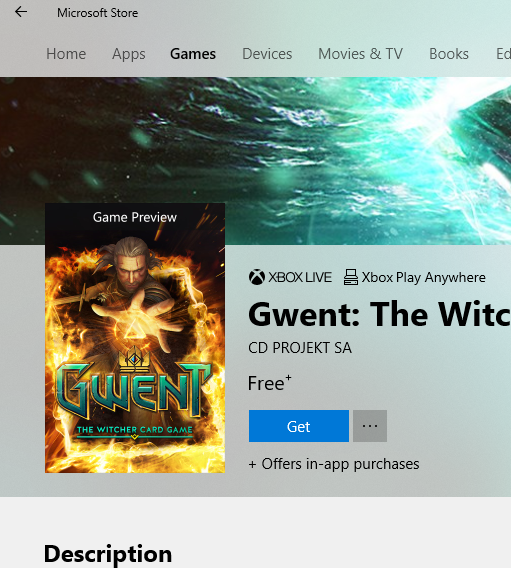Open the more options ellipsis button
511x568 pixels.
tap(370, 426)
